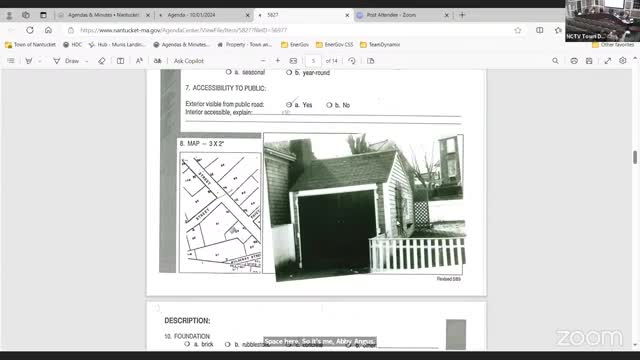Screen dimensions: 640x360
Task: Open Town of Nantucket bookmark
Action: [30, 44]
